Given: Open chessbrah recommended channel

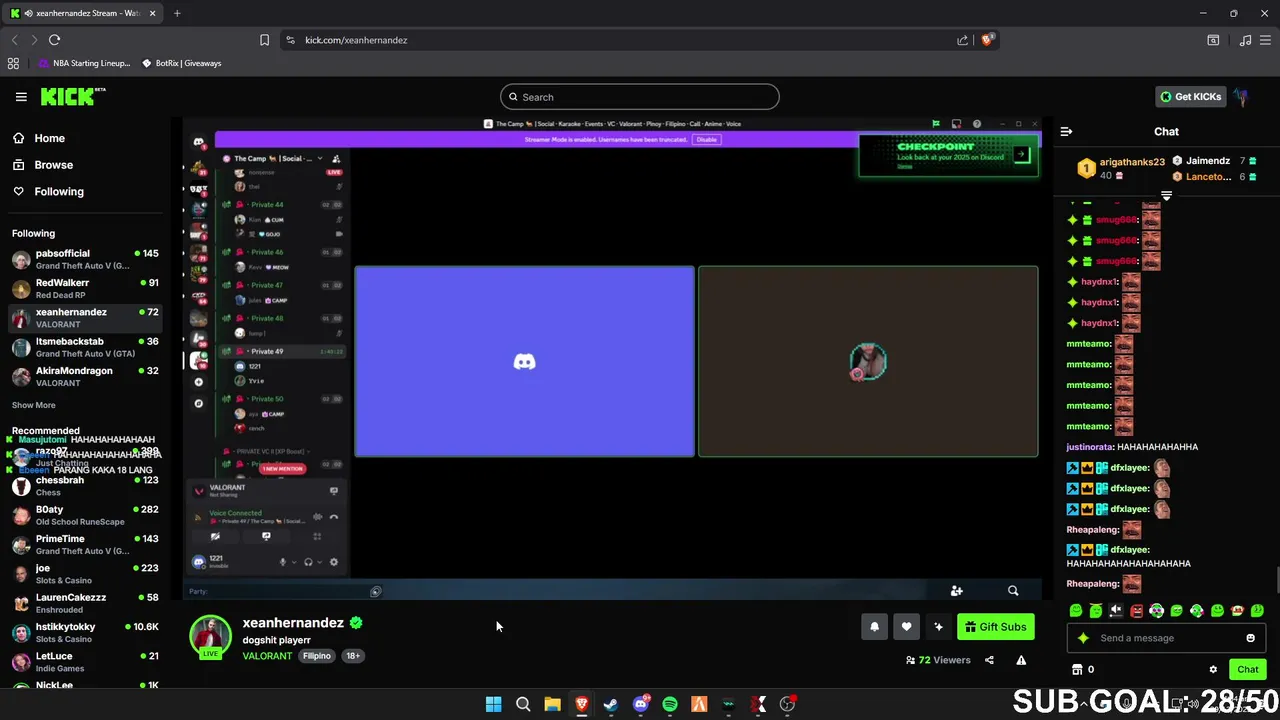Looking at the screenshot, I should point(85,486).
